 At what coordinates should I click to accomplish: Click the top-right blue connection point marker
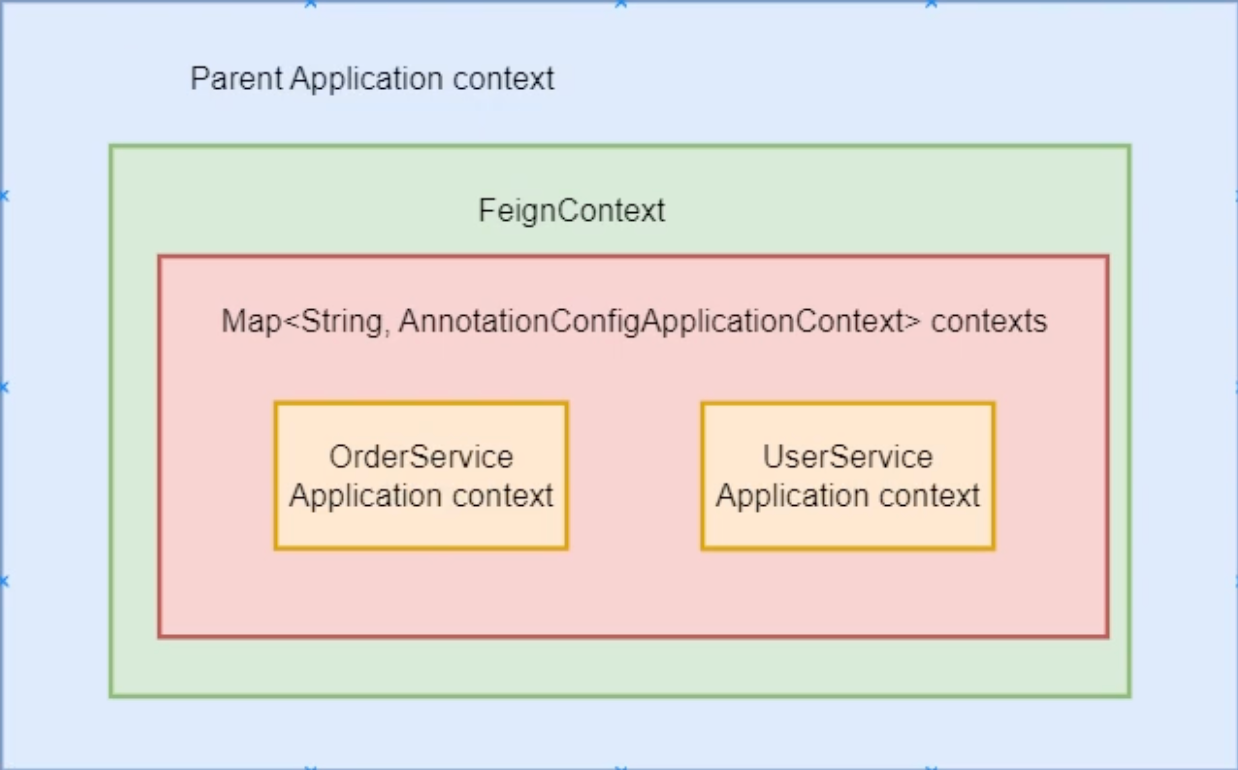pos(931,4)
